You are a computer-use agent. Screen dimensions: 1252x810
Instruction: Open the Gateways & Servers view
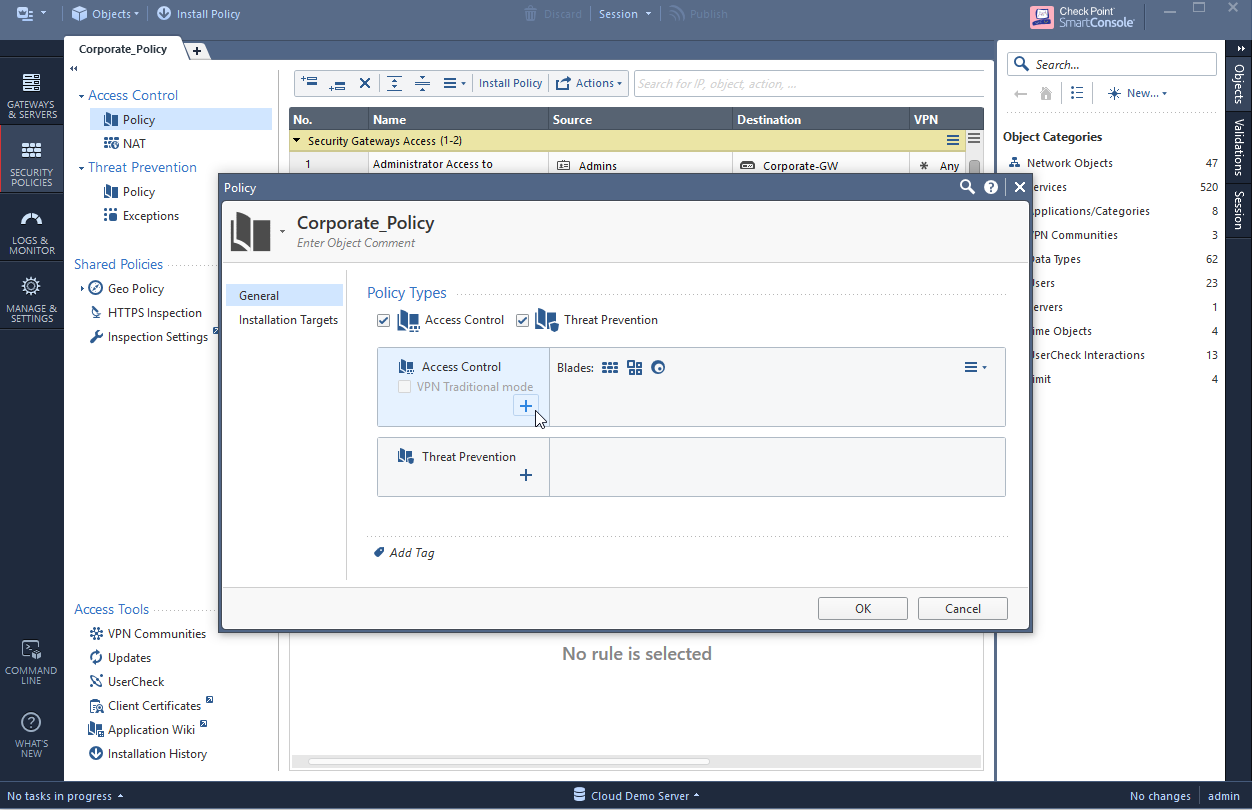click(31, 95)
